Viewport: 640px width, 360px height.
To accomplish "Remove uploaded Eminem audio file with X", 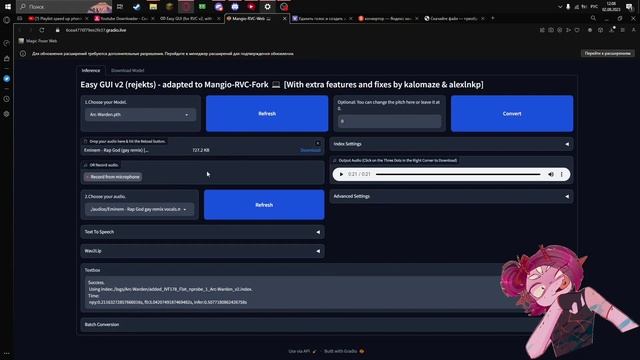I will click(318, 143).
